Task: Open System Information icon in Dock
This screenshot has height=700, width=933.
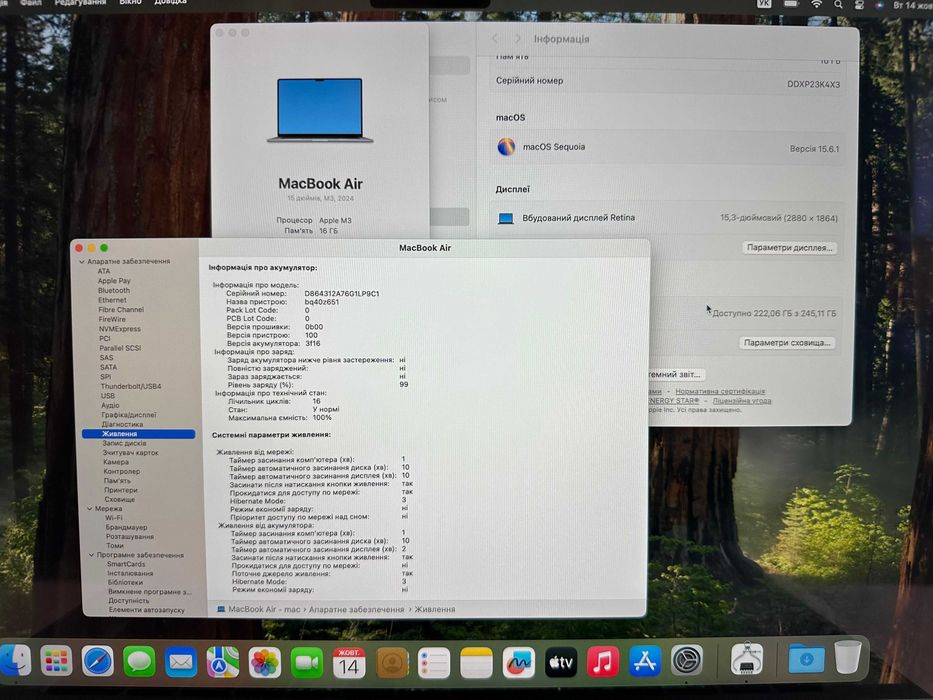Action: (747, 658)
